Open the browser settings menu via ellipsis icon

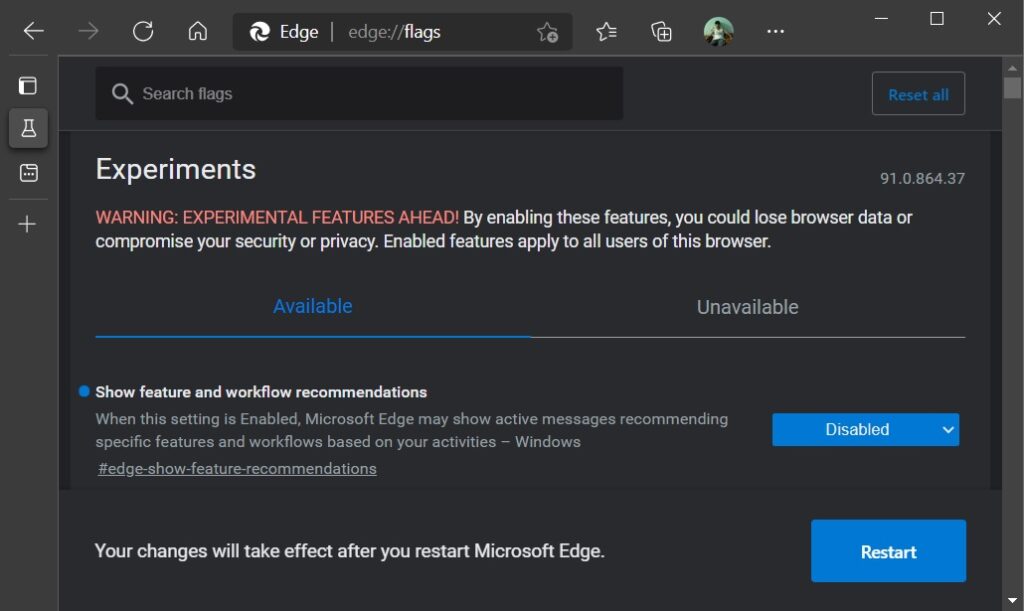coord(776,31)
